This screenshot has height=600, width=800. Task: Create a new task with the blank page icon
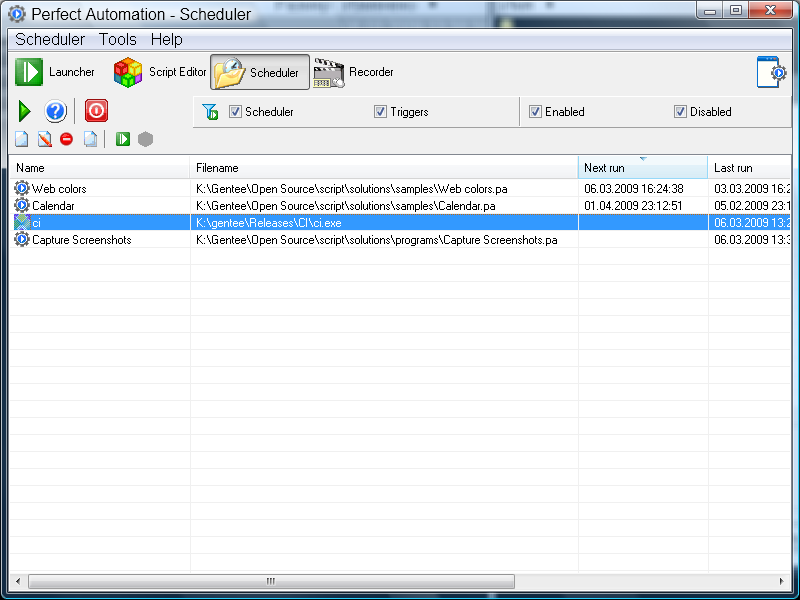point(21,139)
